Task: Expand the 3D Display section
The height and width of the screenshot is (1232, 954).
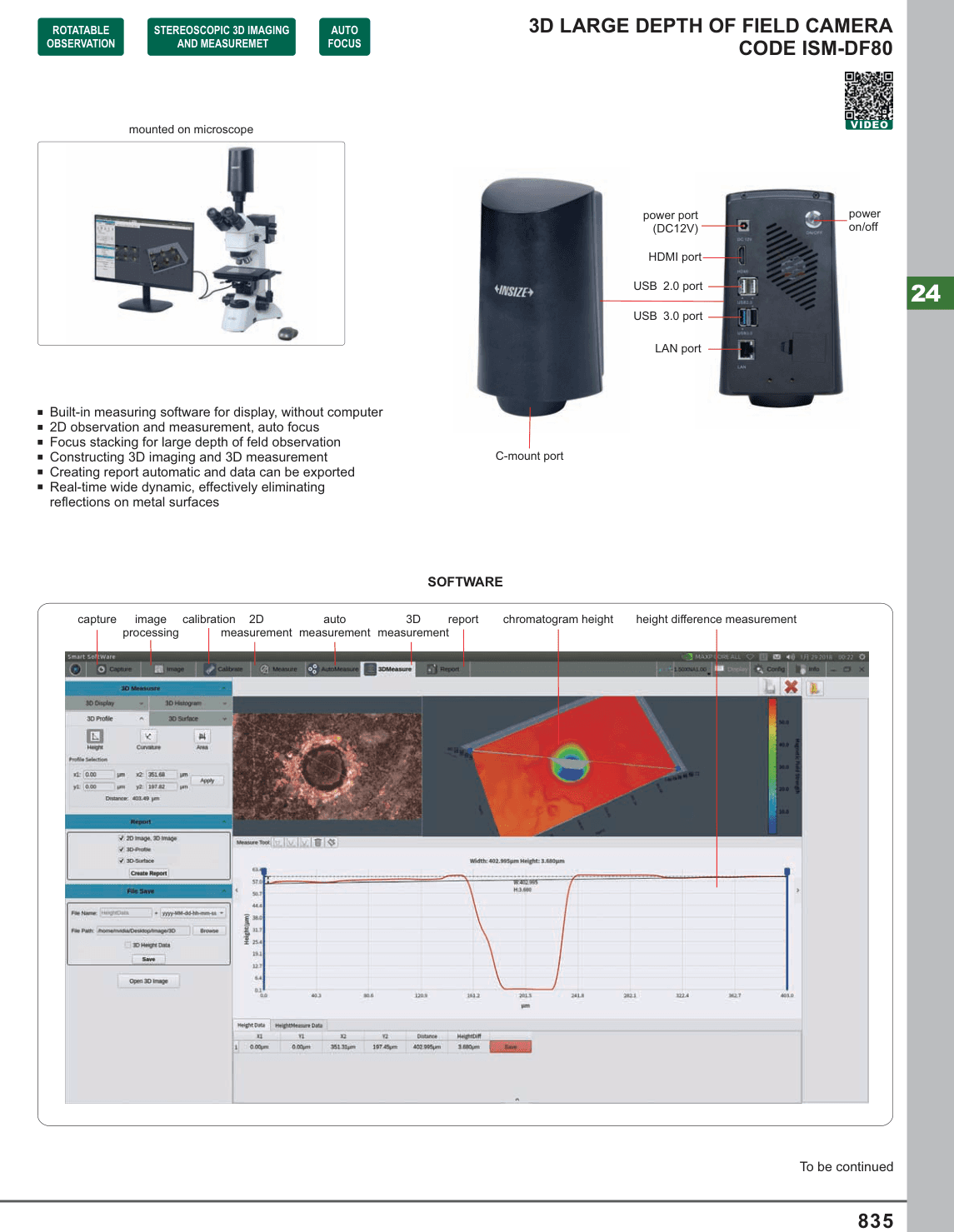Action: [107, 703]
